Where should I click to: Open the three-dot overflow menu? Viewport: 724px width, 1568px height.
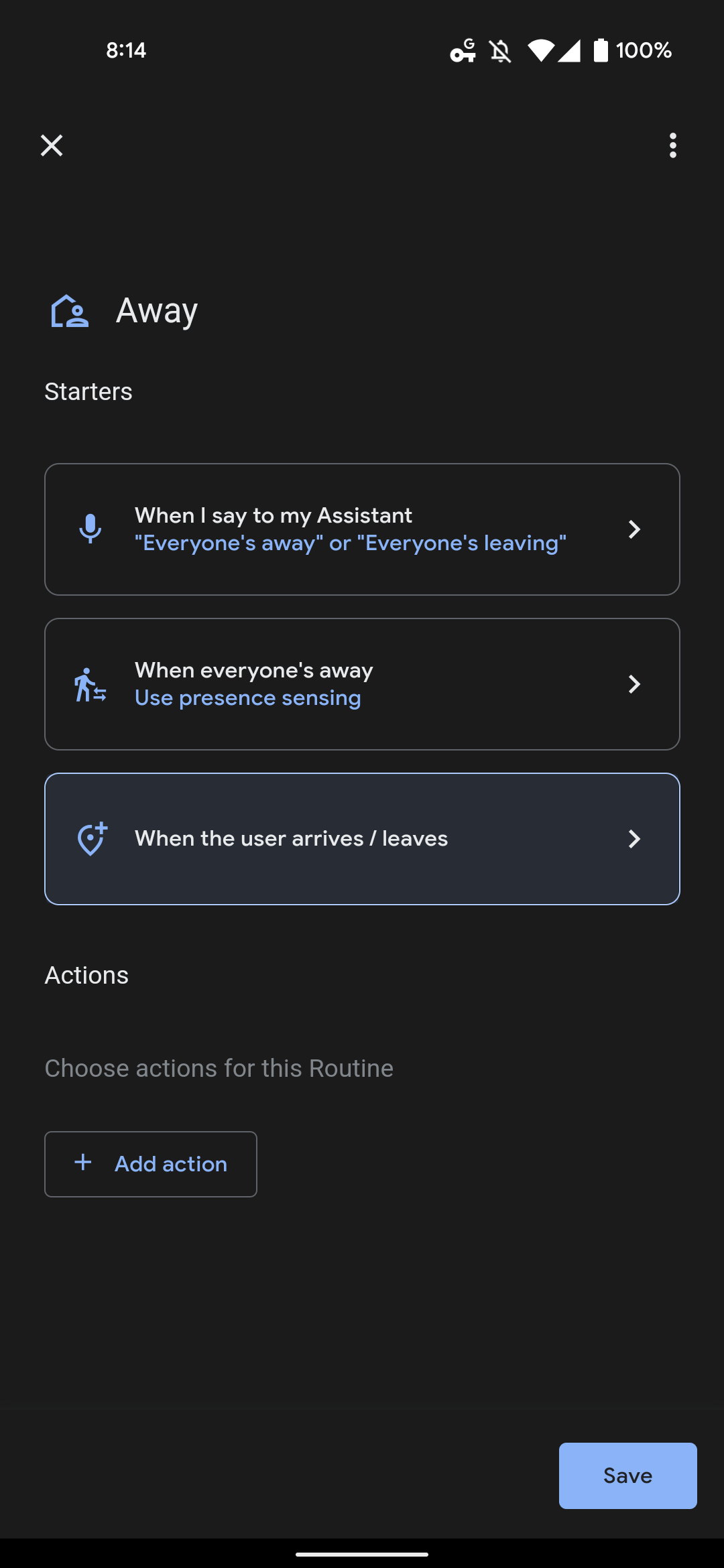point(672,145)
